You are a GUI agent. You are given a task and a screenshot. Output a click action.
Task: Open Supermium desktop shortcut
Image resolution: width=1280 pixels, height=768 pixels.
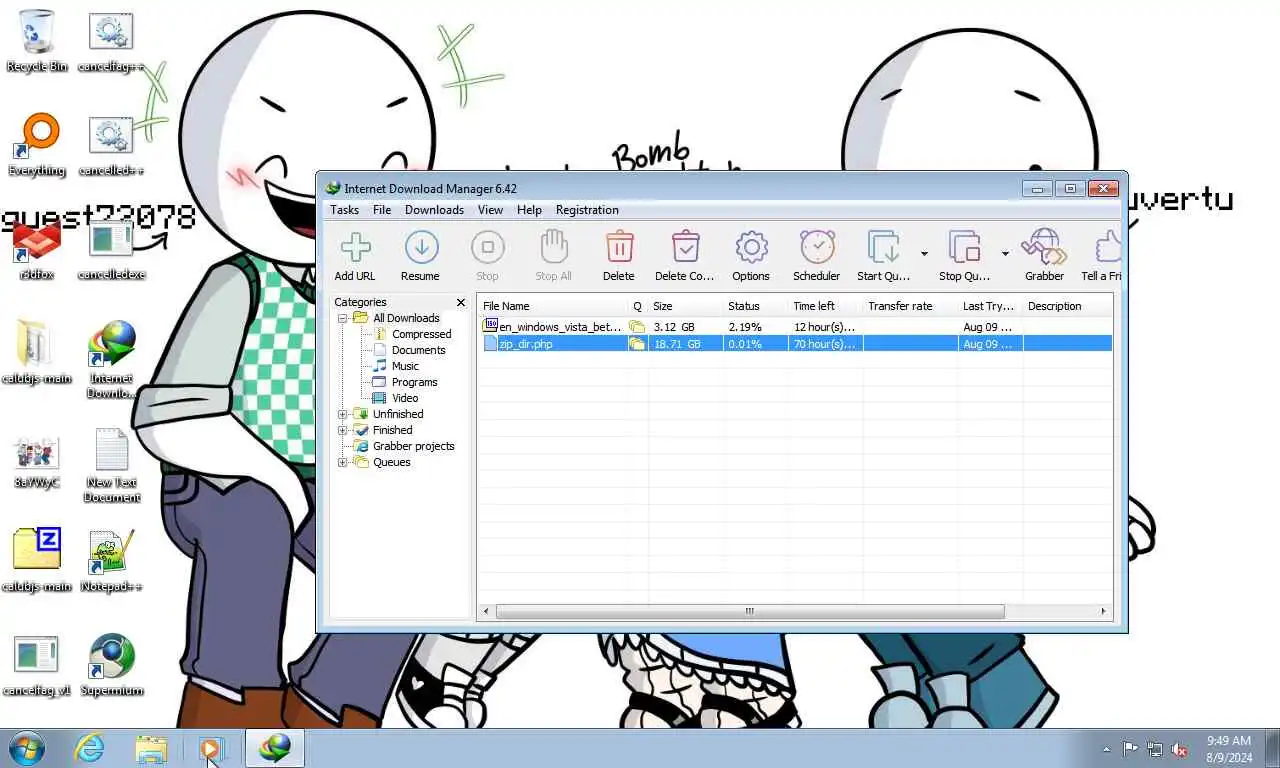click(111, 665)
